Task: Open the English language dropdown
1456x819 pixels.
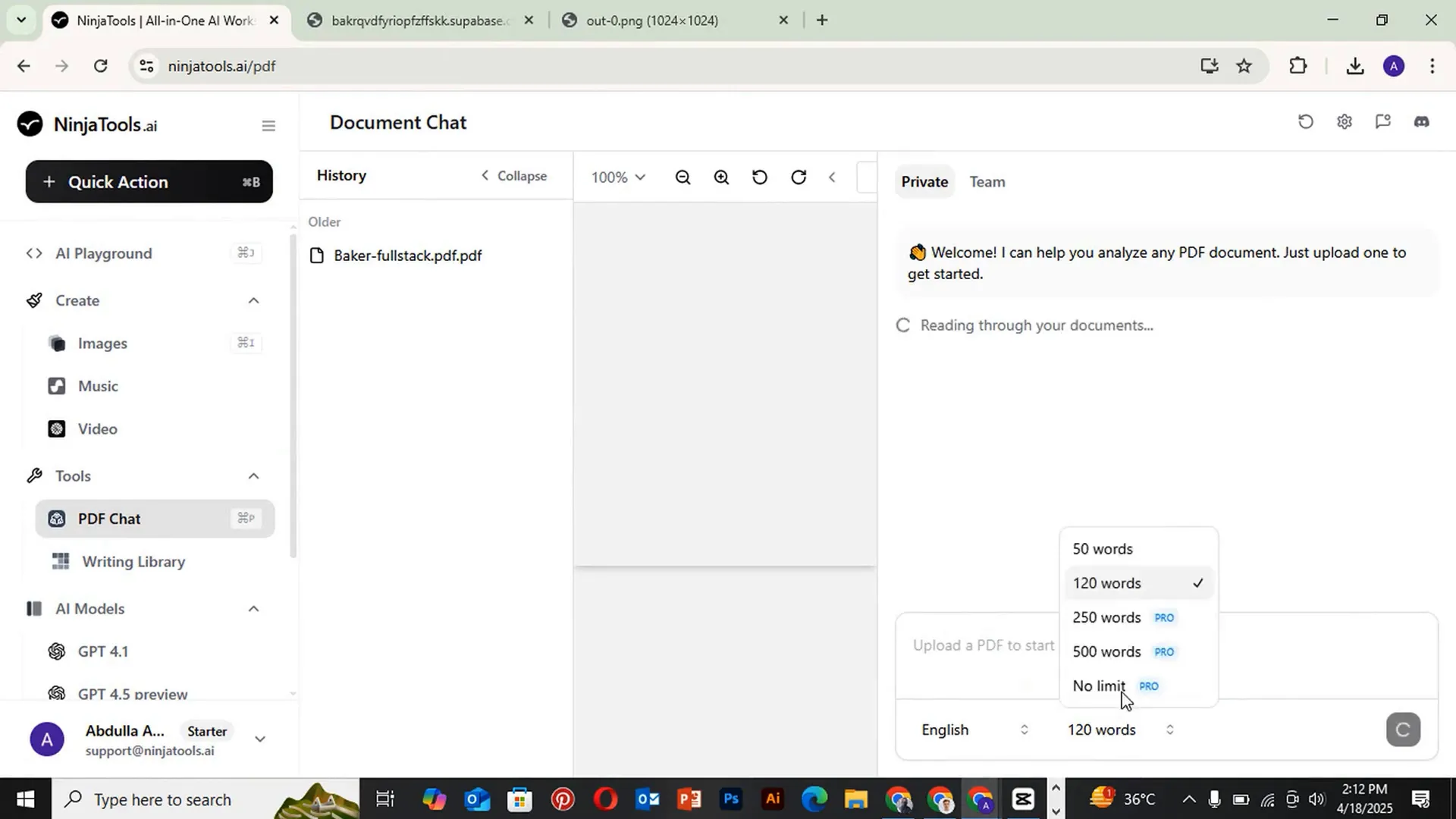Action: click(975, 730)
